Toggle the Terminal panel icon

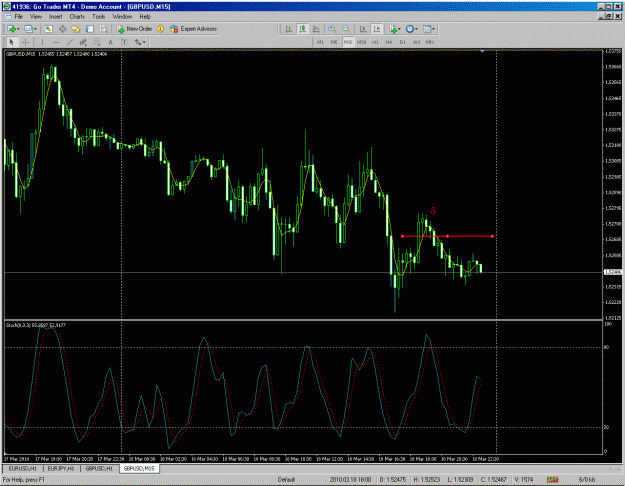click(x=90, y=29)
